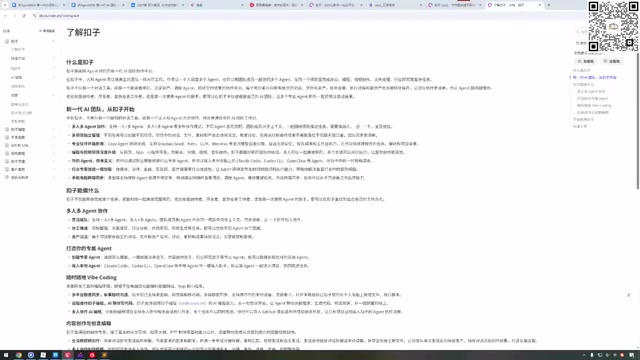Click the icon of the last sidebar section

click(7, 177)
